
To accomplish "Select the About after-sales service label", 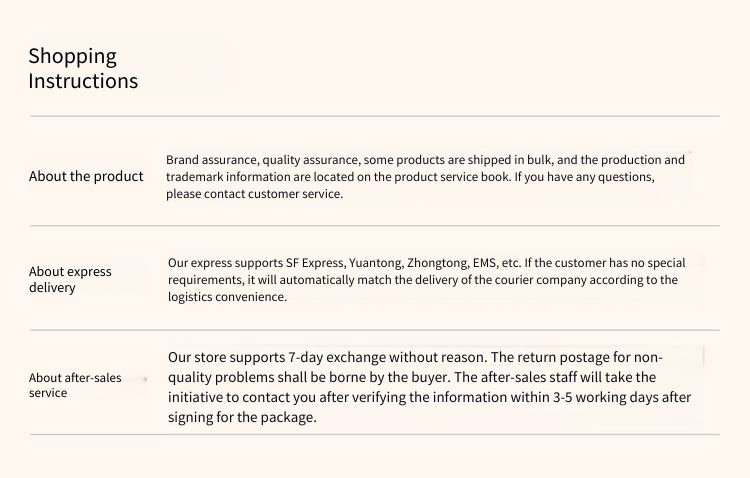I will tap(75, 385).
